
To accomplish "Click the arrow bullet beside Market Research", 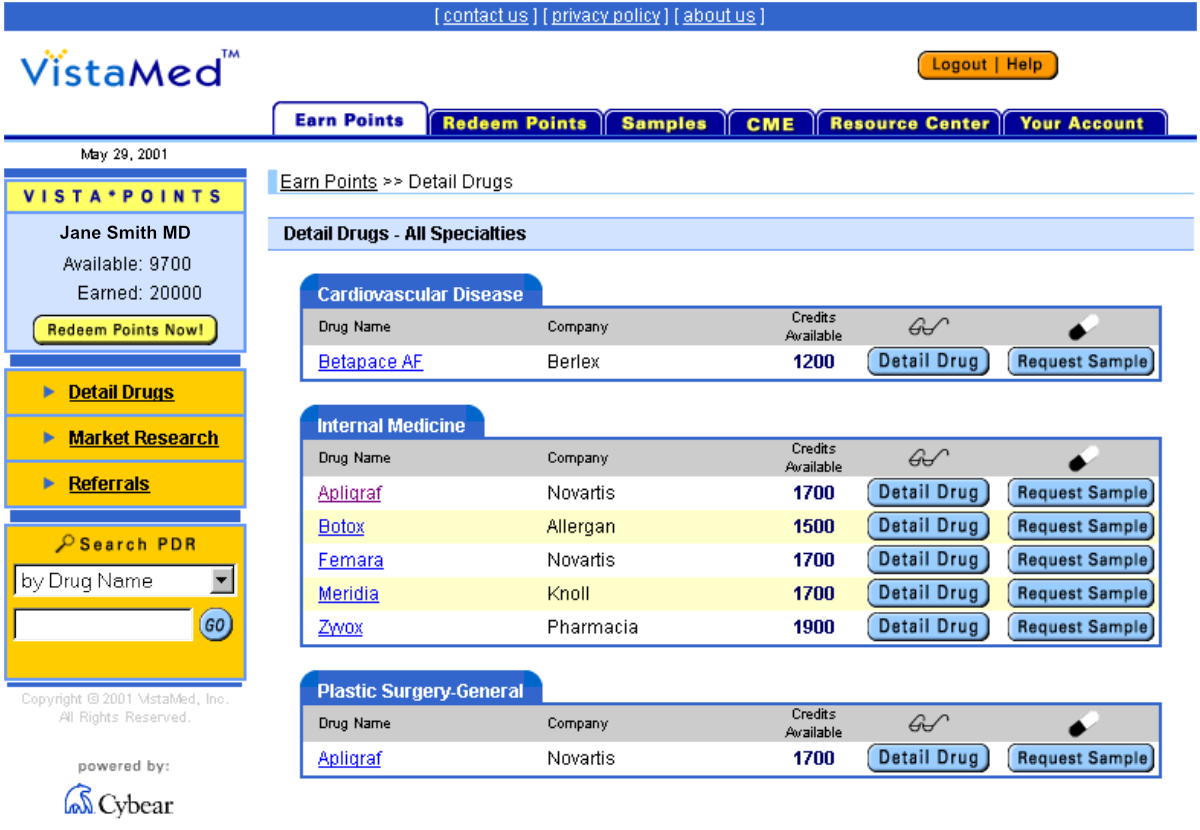I will [49, 438].
